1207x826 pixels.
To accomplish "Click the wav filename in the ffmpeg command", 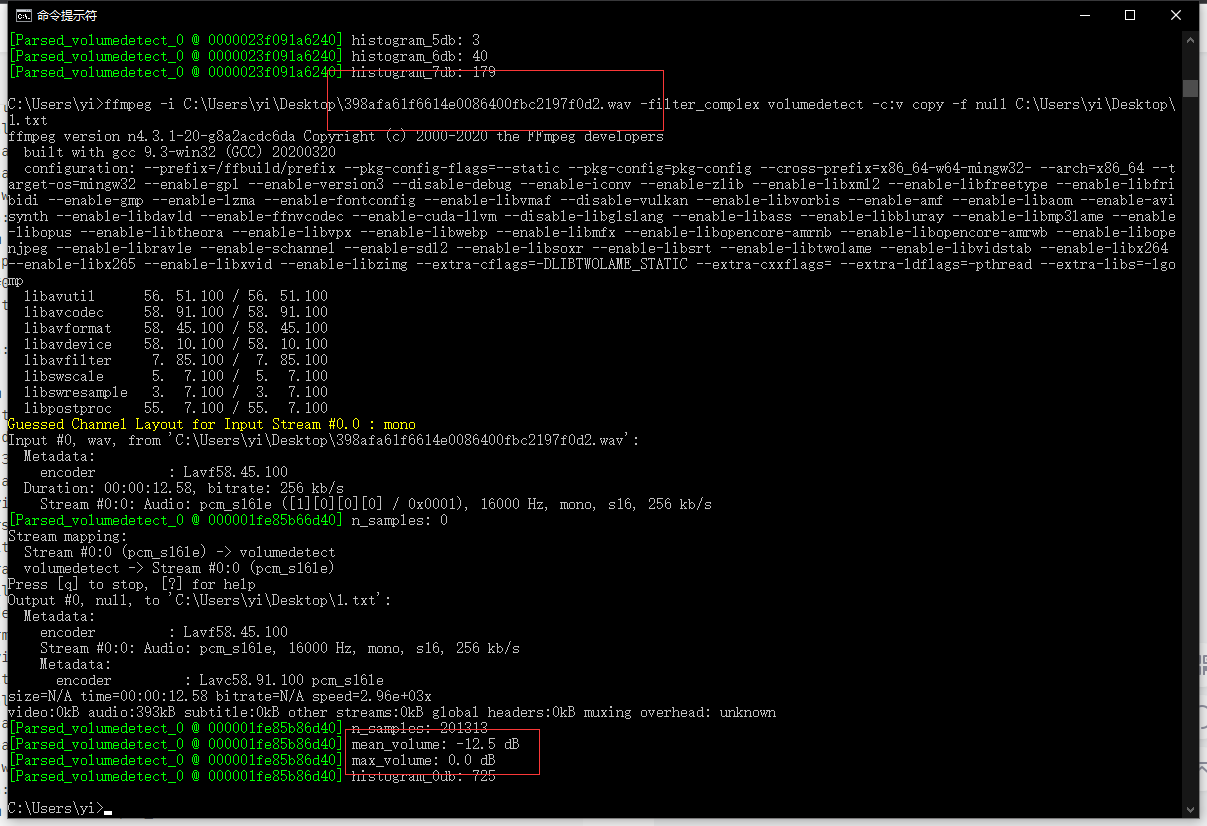I will click(x=489, y=104).
